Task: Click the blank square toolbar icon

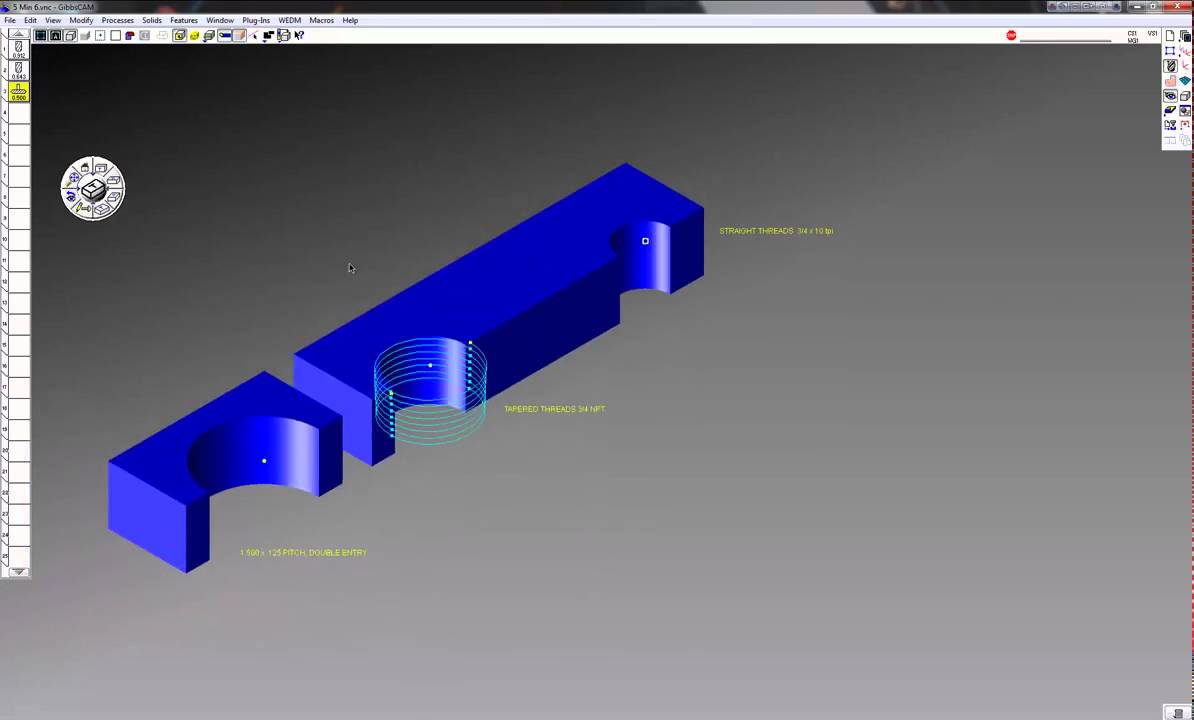Action: 116,35
